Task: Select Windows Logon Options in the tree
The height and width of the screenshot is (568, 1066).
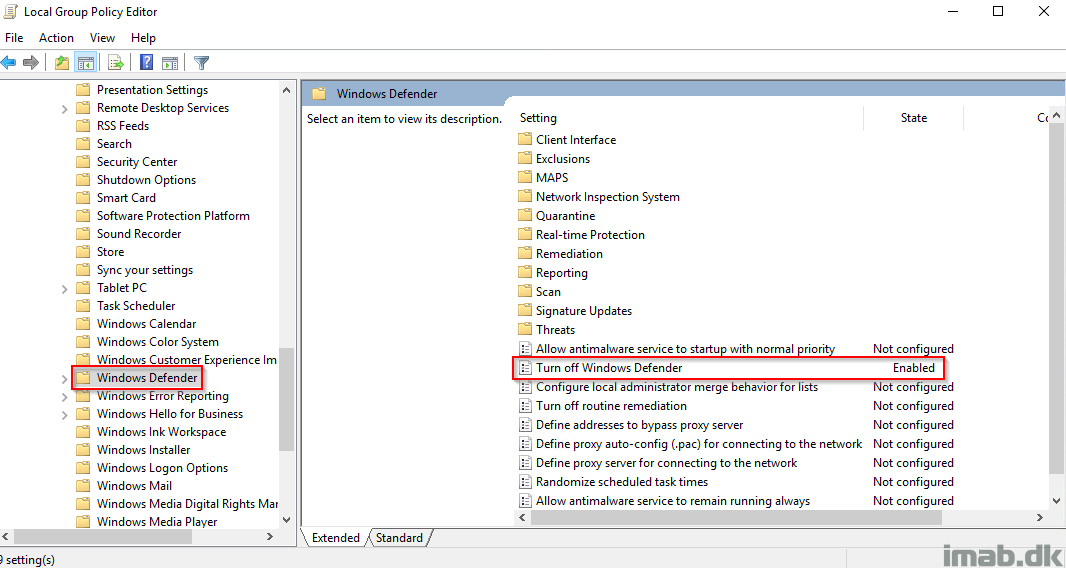Action: (162, 468)
